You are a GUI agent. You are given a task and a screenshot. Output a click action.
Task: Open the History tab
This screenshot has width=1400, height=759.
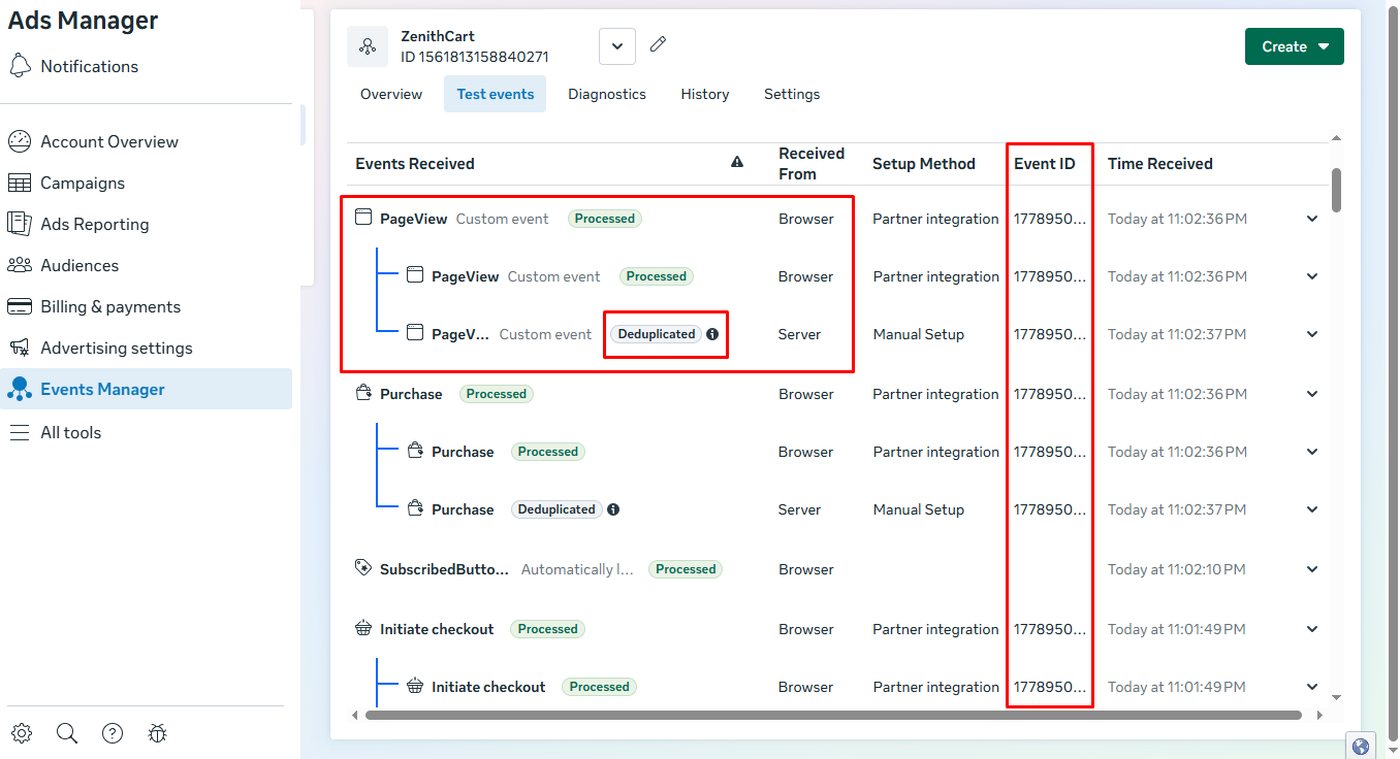tap(705, 94)
